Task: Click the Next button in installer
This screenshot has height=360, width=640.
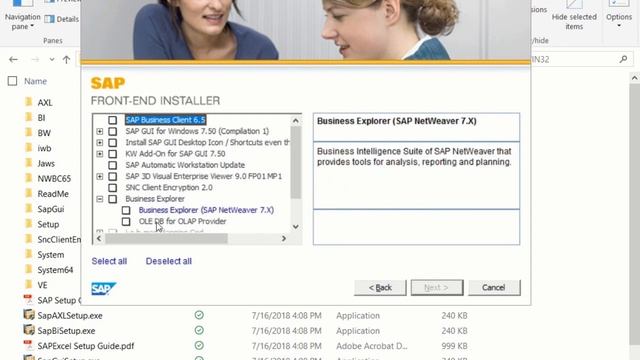Action: (x=437, y=288)
